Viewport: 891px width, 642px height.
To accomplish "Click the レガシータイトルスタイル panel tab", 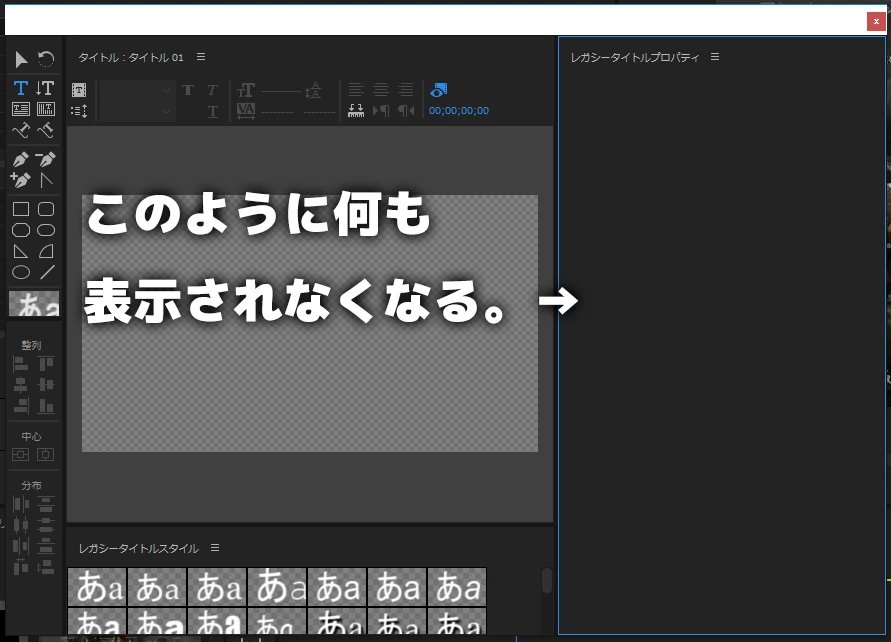I will [139, 548].
